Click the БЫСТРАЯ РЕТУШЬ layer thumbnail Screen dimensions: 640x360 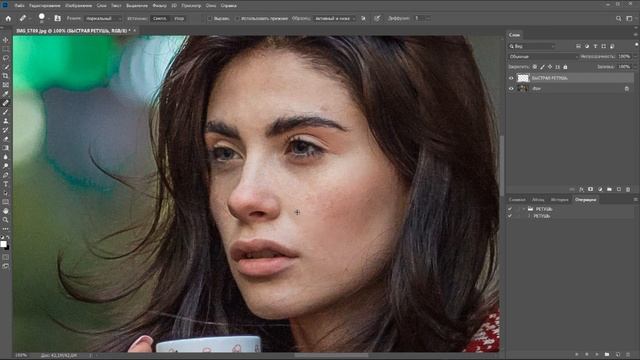point(523,78)
